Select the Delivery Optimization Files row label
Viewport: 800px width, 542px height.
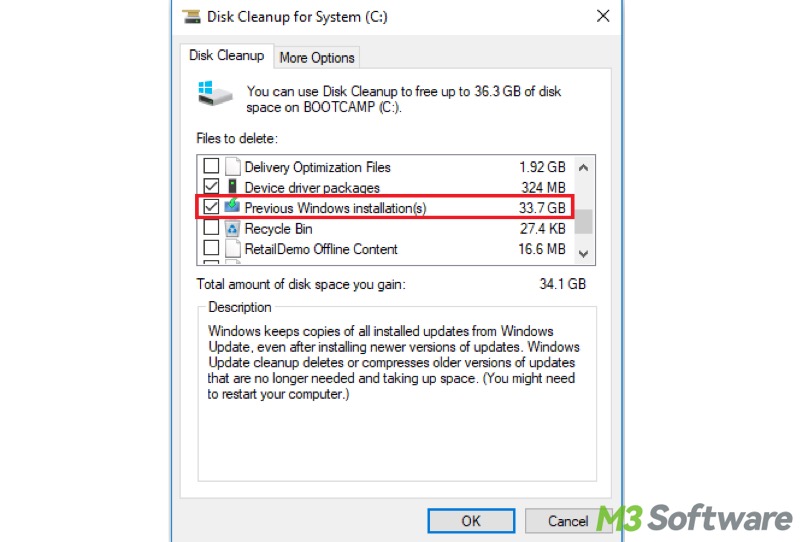(317, 167)
